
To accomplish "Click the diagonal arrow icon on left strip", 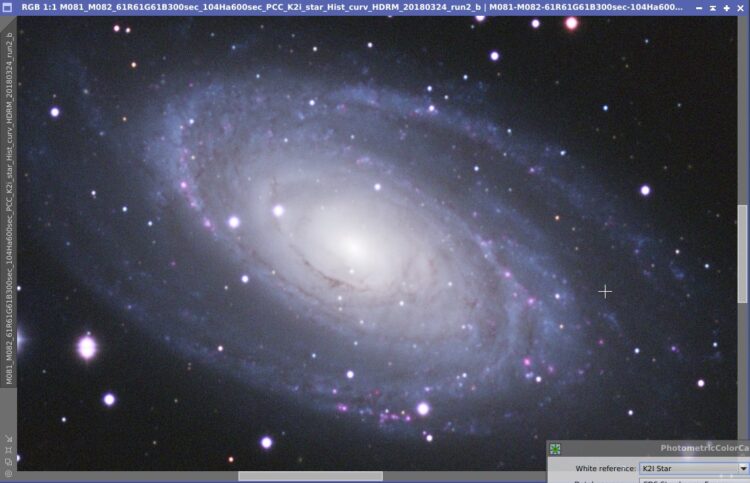I will pyautogui.click(x=8, y=439).
